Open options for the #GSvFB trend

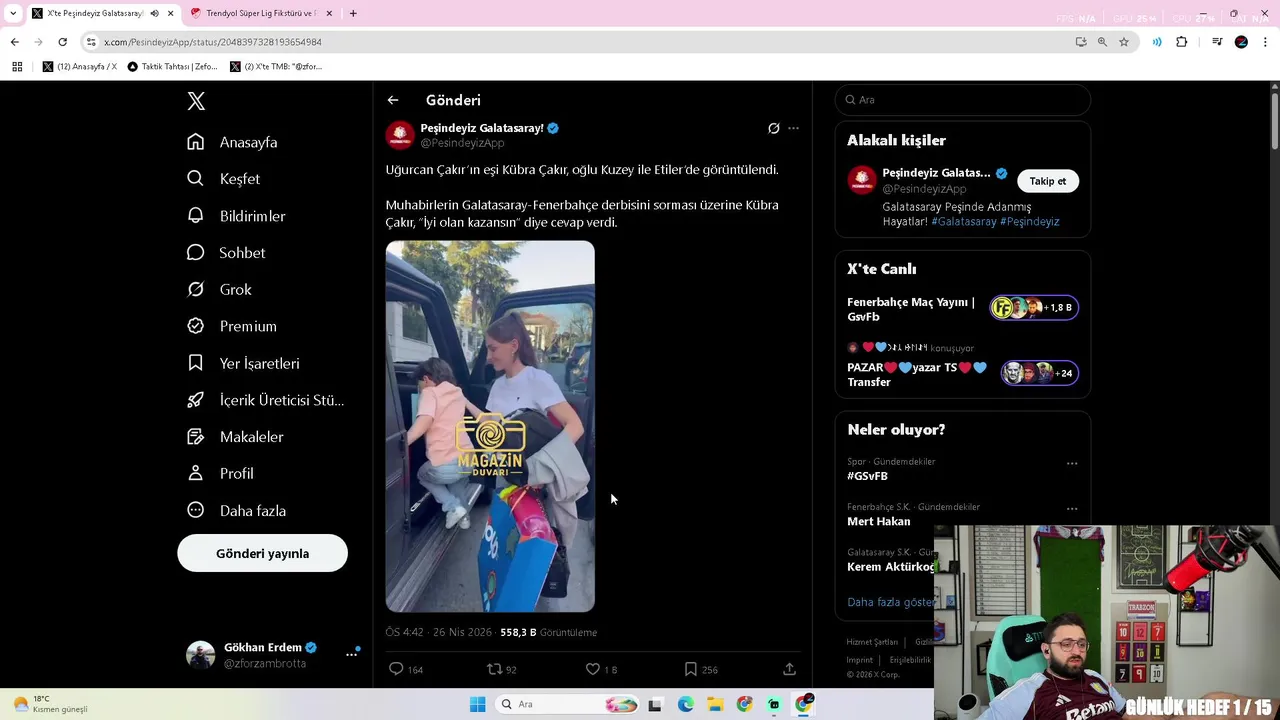pos(1072,463)
